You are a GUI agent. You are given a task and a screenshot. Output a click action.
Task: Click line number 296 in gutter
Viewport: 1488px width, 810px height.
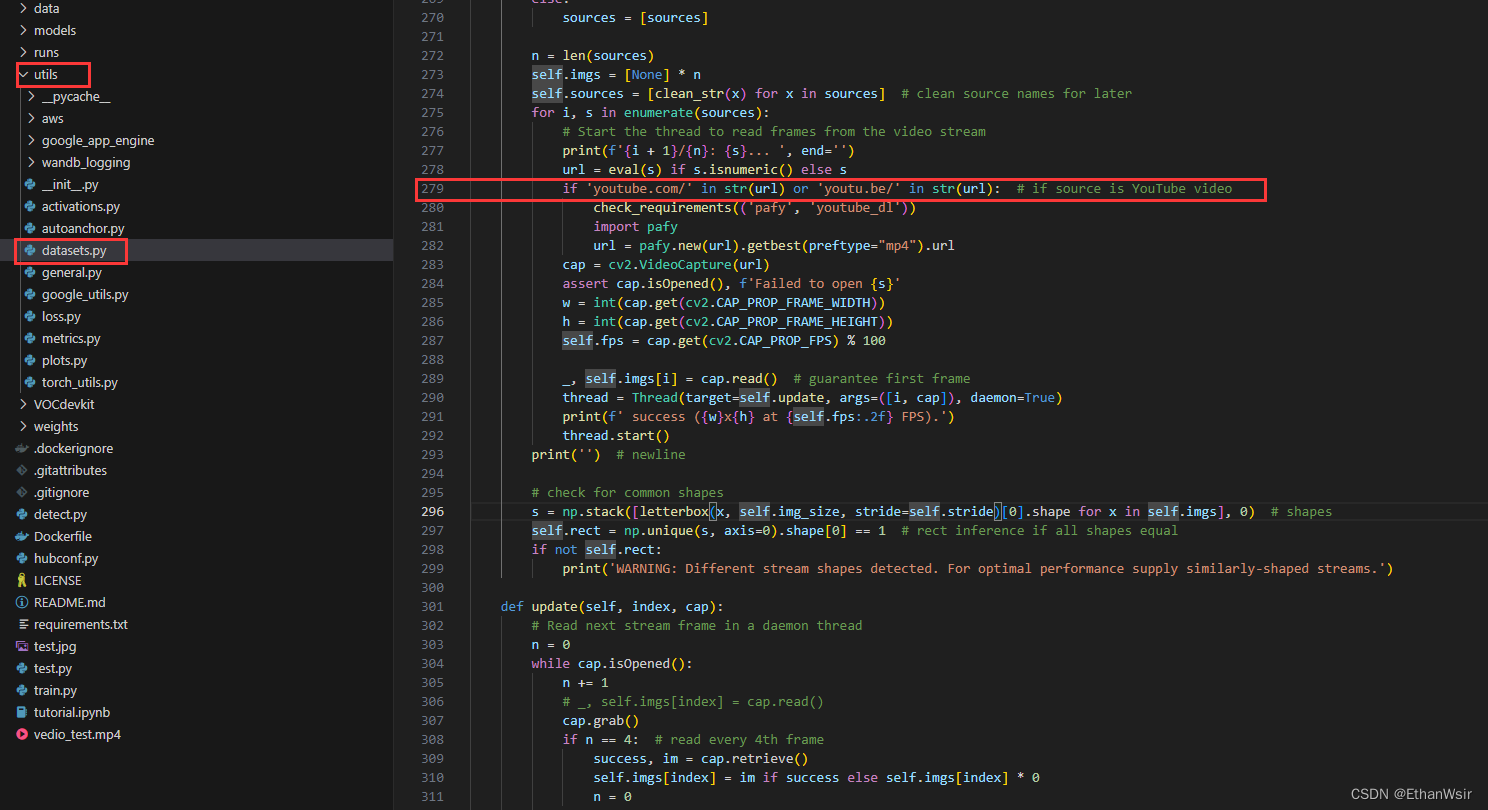tap(432, 511)
